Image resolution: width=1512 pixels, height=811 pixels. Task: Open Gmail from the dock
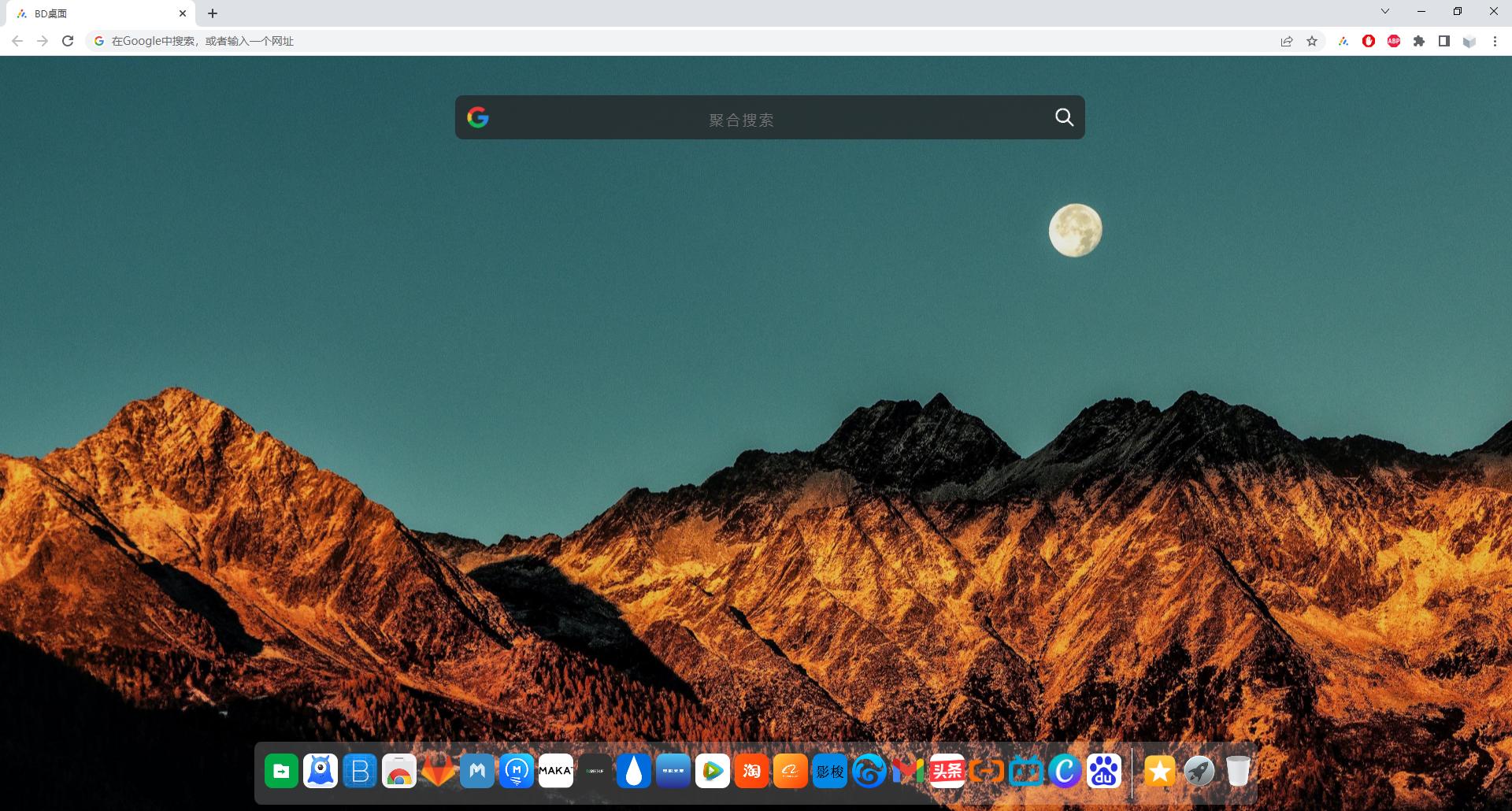tap(908, 772)
